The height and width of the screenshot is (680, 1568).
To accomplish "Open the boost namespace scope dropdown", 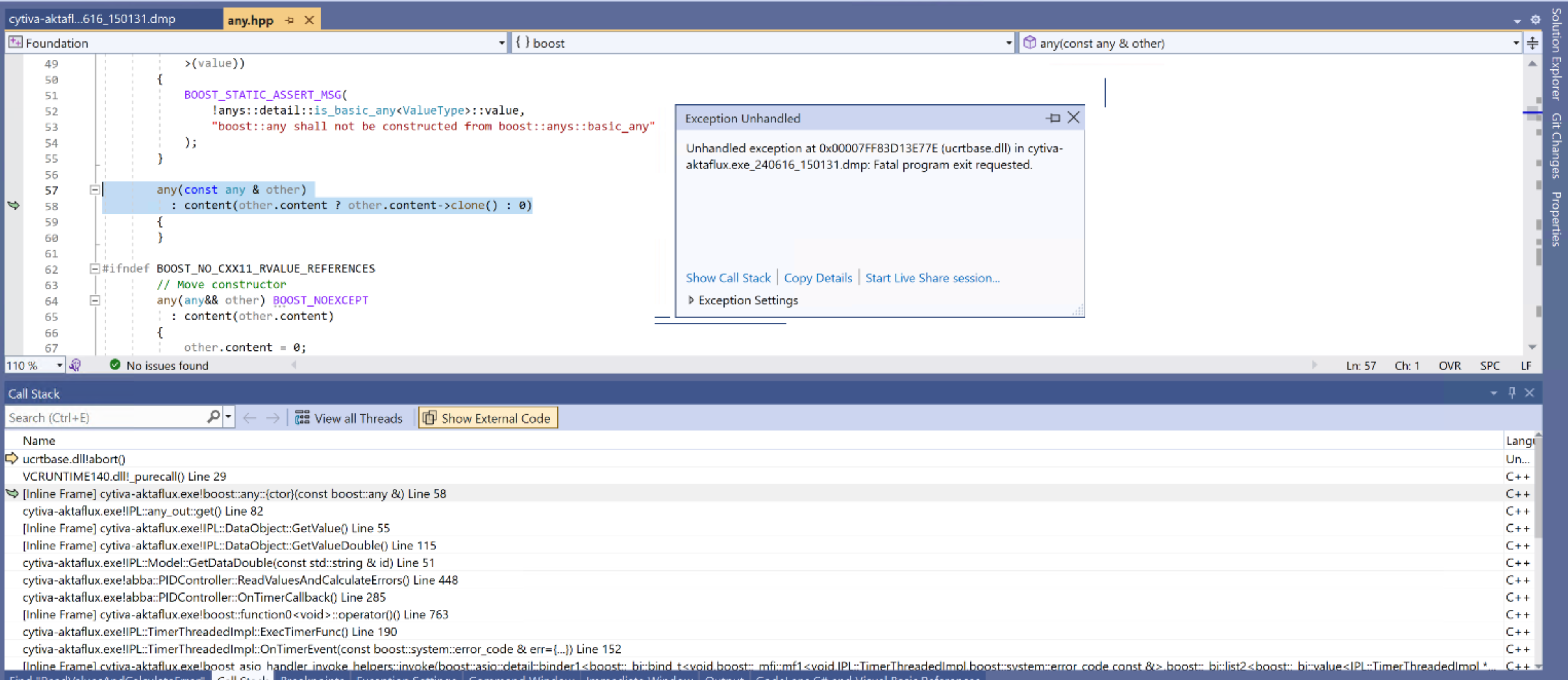I will (1009, 43).
